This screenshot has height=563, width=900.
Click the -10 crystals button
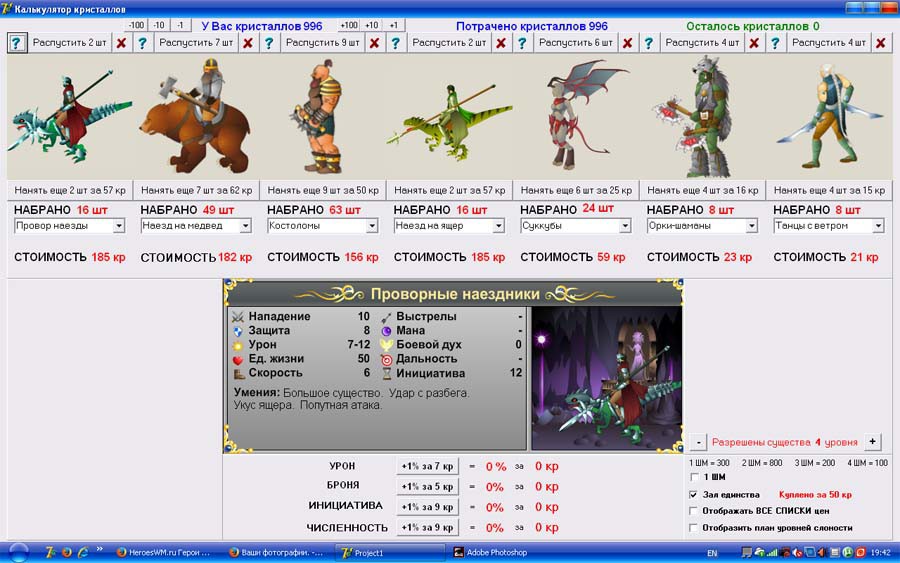pos(159,25)
